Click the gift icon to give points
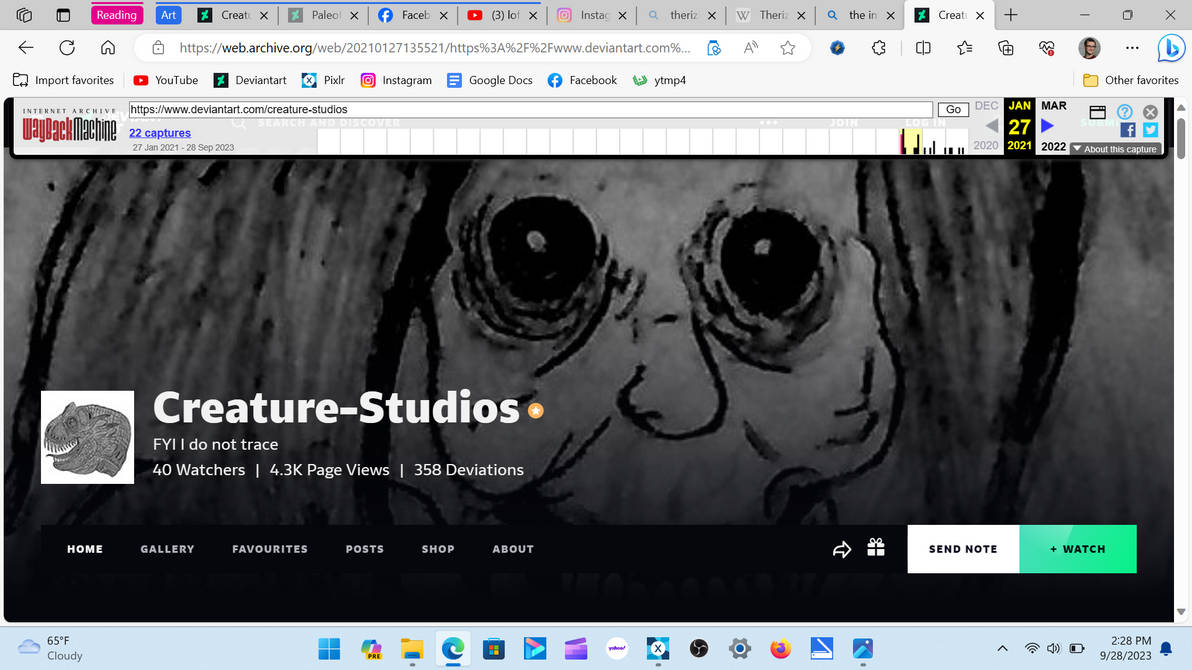 click(876, 548)
